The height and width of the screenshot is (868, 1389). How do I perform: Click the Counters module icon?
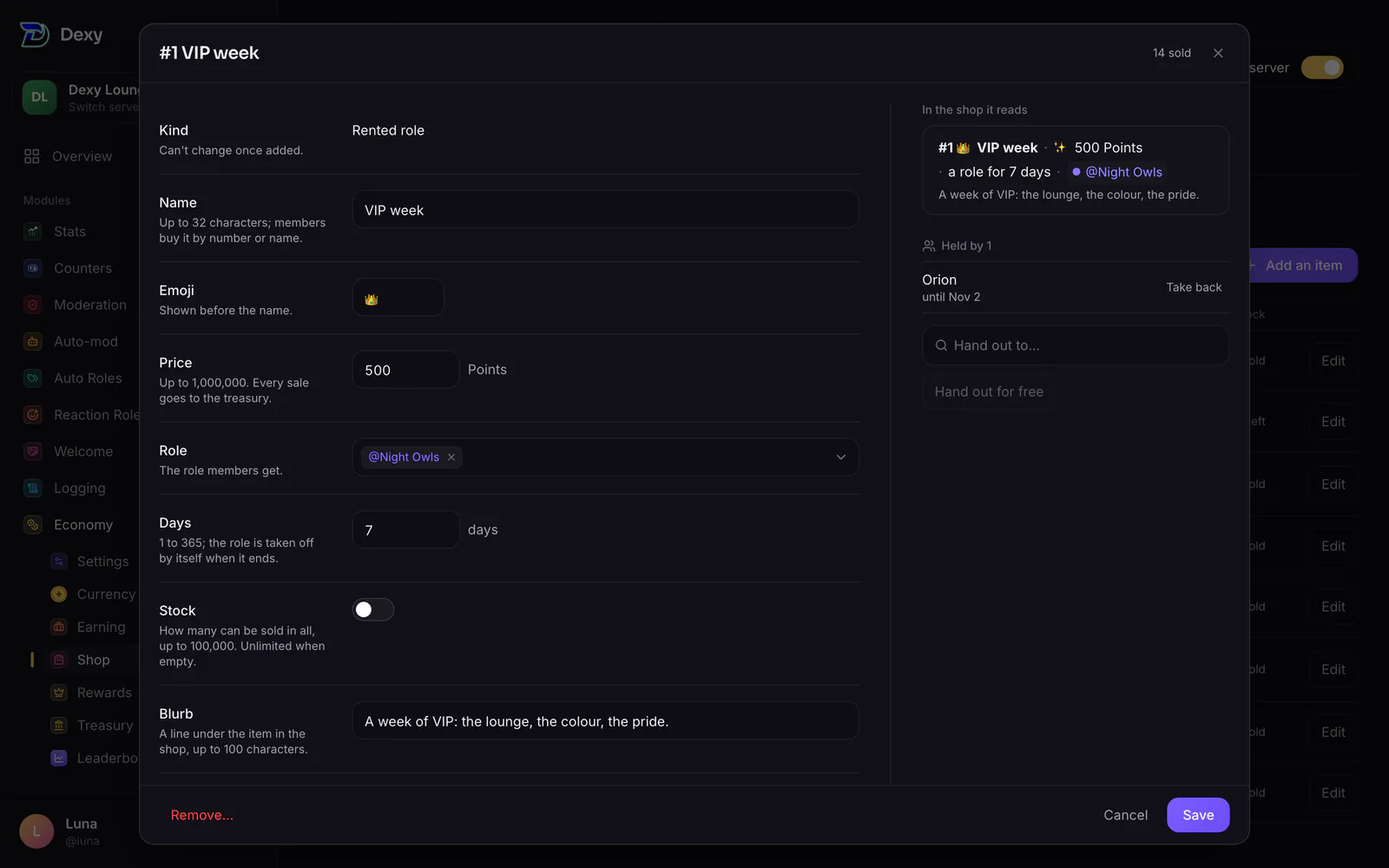(33, 268)
